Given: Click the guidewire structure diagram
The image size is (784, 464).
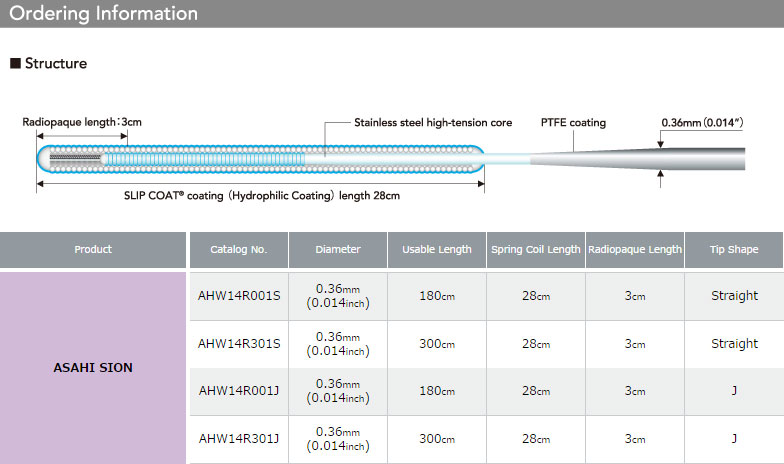Looking at the screenshot, I should pyautogui.click(x=390, y=159).
